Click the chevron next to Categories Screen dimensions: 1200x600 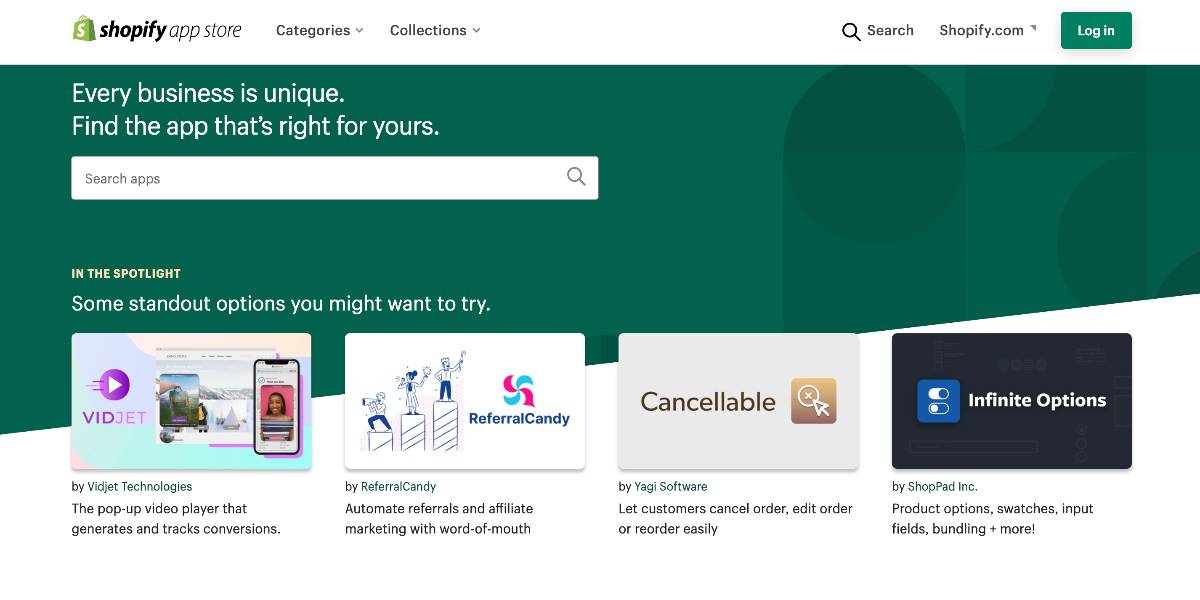click(x=359, y=31)
